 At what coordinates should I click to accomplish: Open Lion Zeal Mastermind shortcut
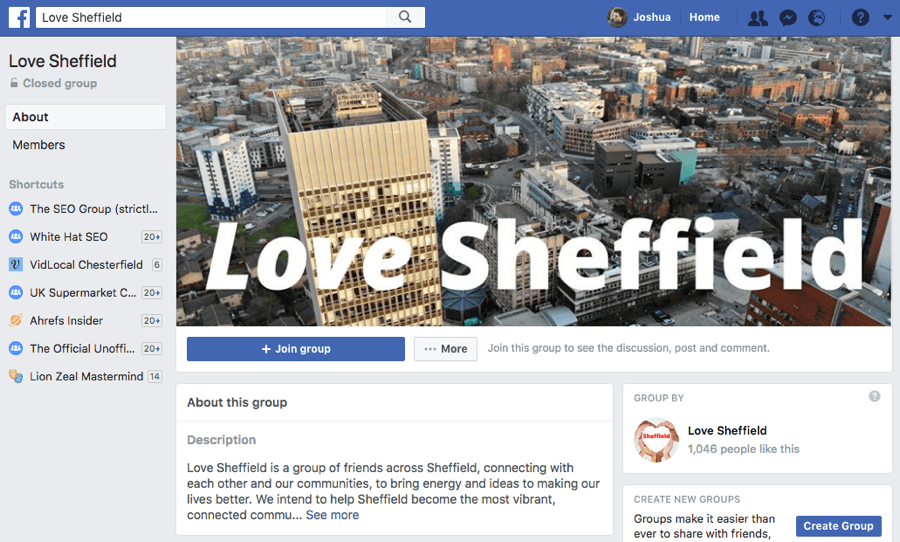pyautogui.click(x=86, y=377)
